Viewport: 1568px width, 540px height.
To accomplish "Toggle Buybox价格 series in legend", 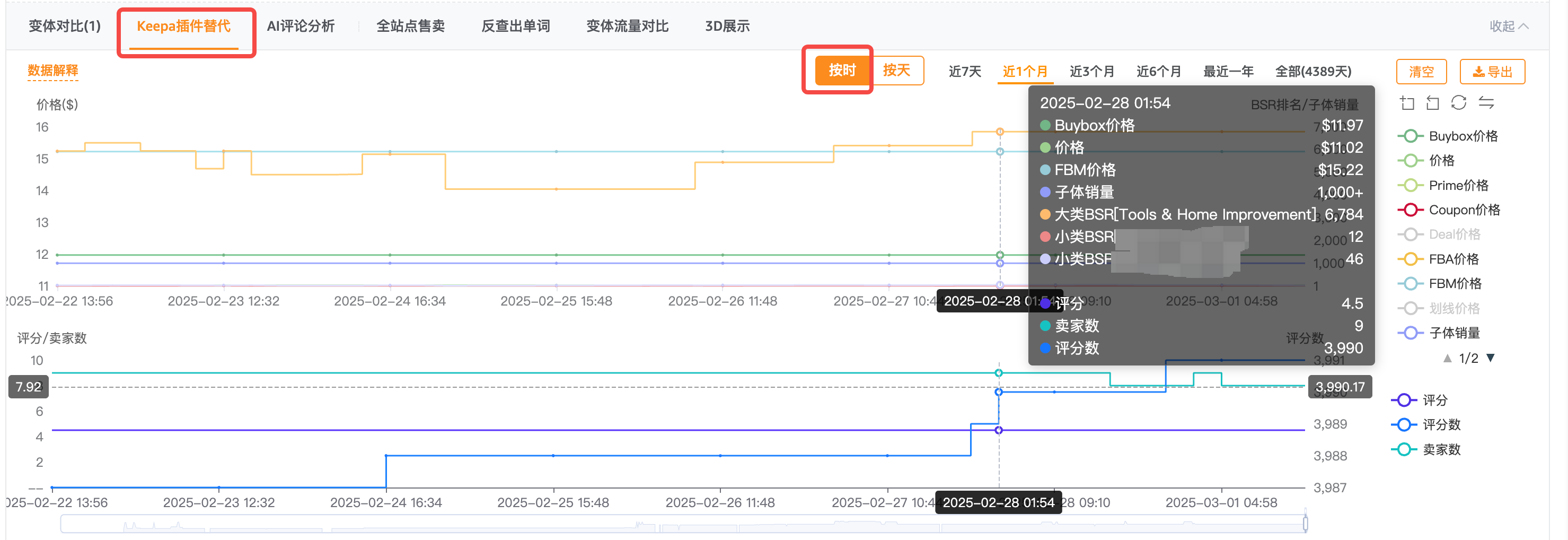I will point(1448,136).
